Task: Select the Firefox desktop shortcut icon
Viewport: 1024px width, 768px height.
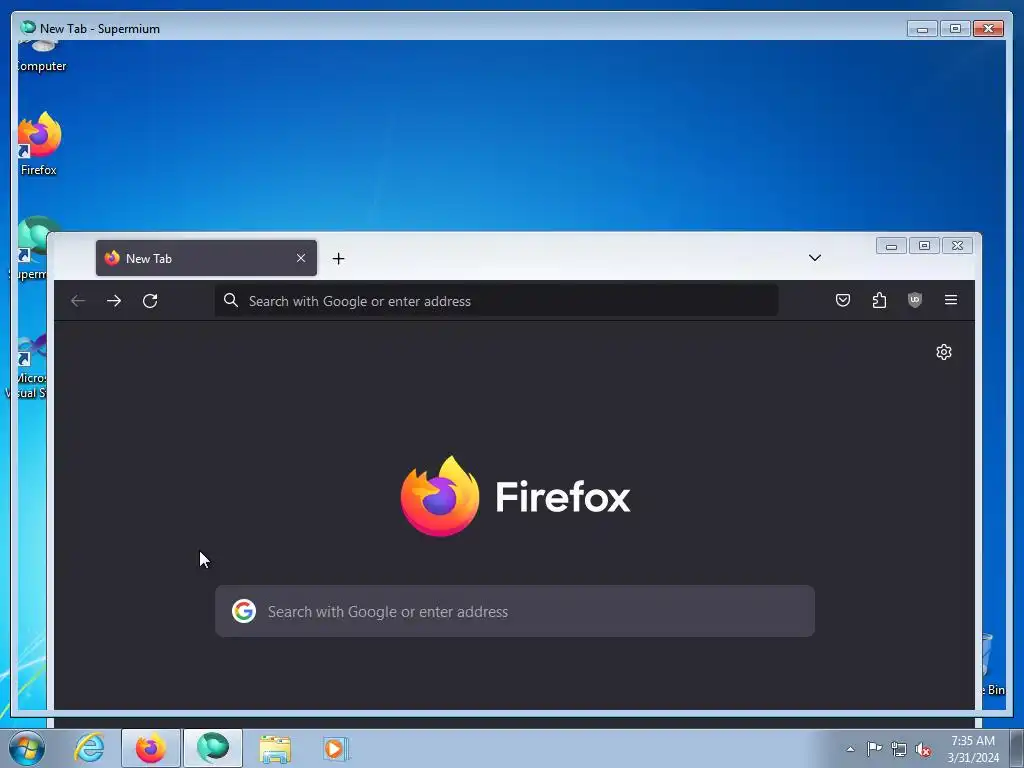Action: point(39,144)
